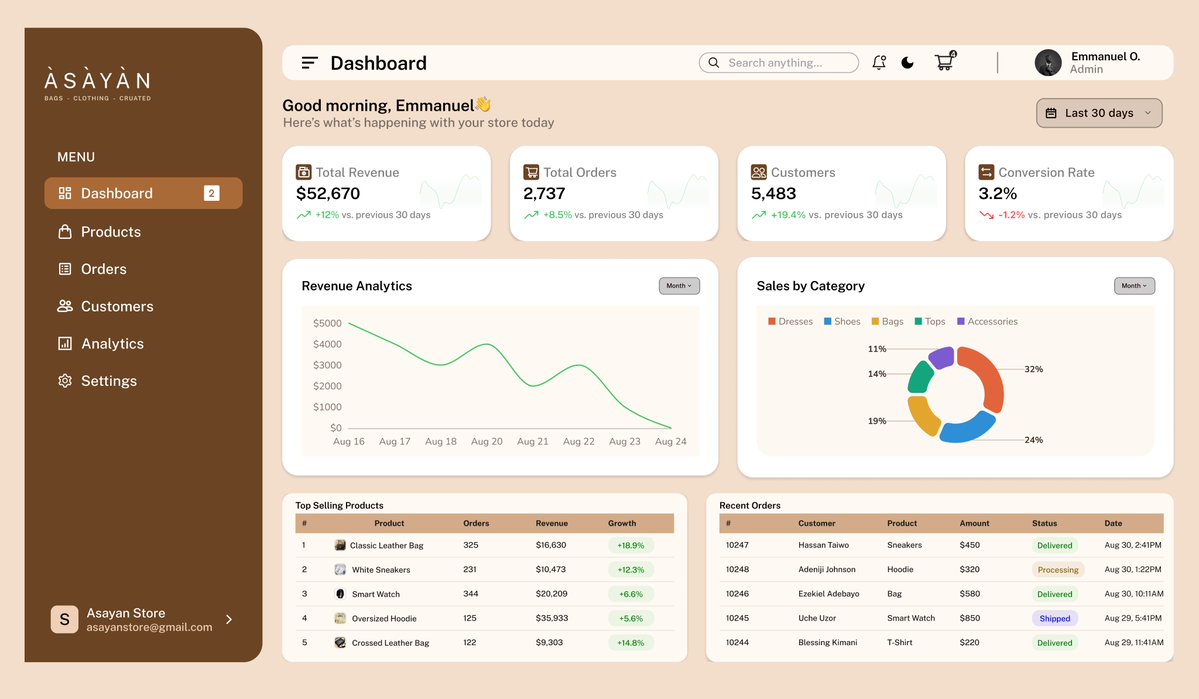Select Dashboard in the sidebar menu
Viewport: 1199px width, 699px height.
(144, 193)
